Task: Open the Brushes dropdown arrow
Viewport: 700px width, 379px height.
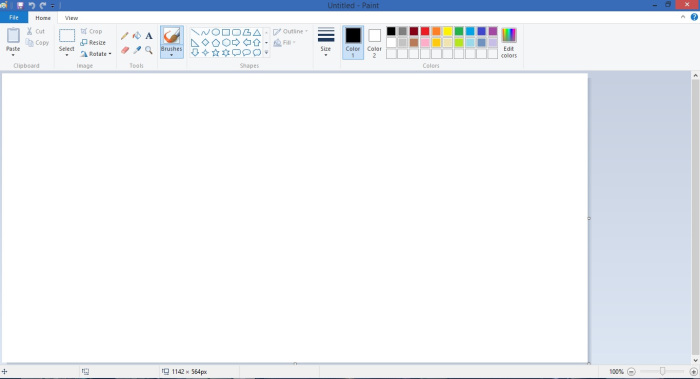Action: point(171,55)
